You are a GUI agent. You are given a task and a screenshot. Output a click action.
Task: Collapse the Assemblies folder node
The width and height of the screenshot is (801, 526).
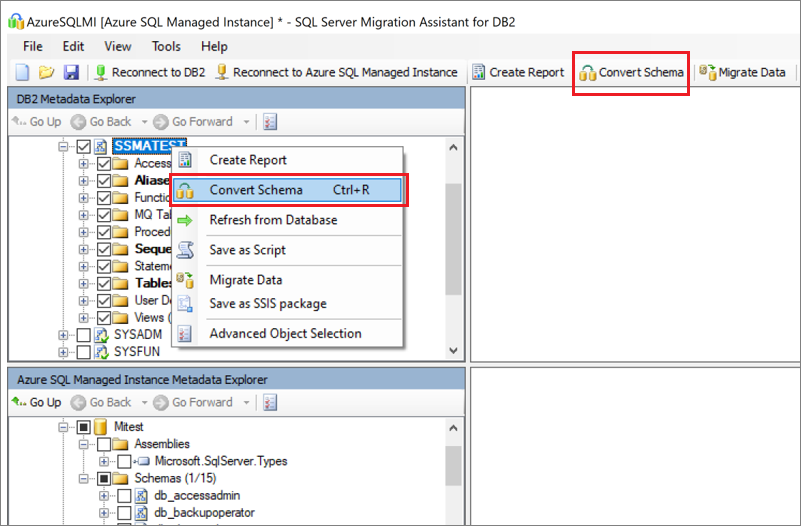click(x=83, y=444)
